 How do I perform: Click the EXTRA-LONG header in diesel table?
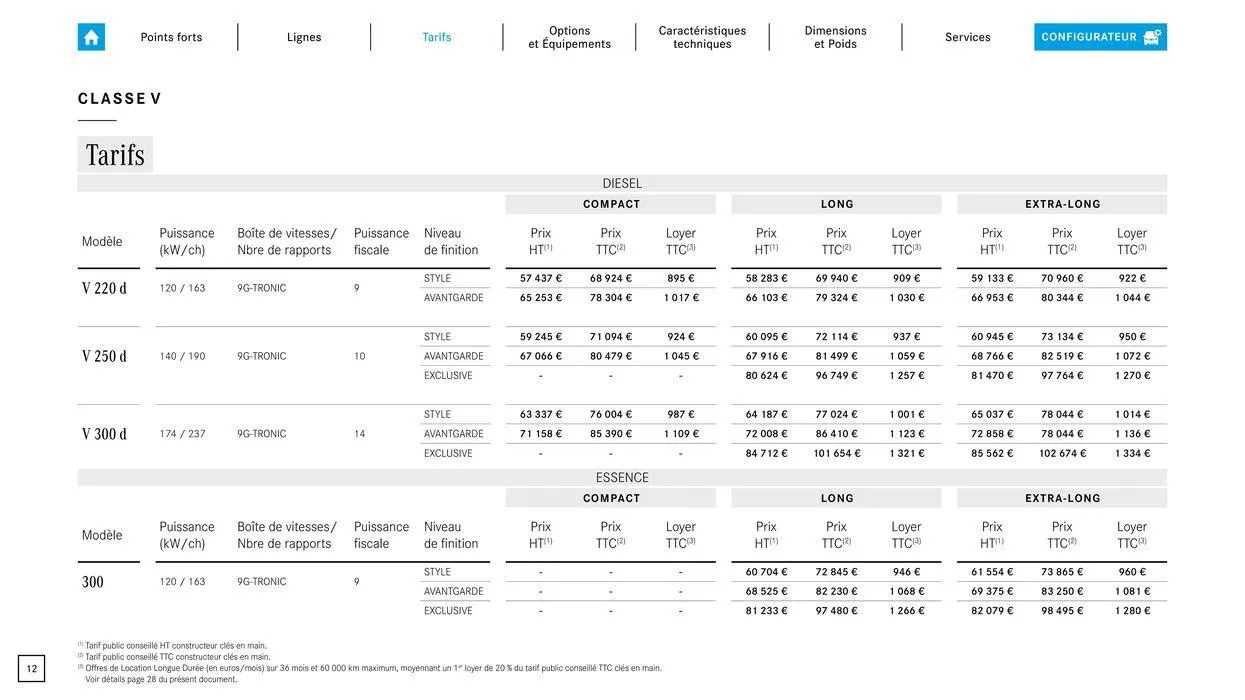[x=1062, y=204]
